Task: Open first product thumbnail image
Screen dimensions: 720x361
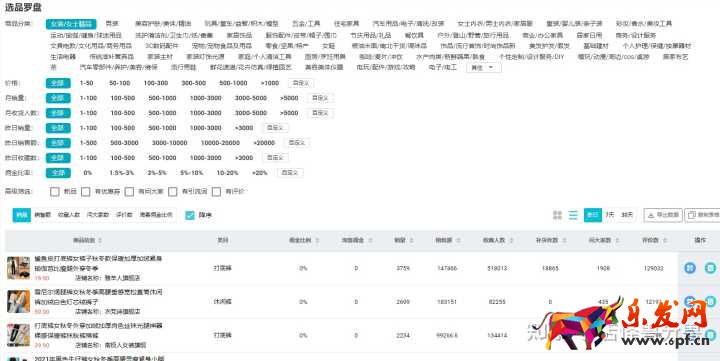Action: (18, 268)
